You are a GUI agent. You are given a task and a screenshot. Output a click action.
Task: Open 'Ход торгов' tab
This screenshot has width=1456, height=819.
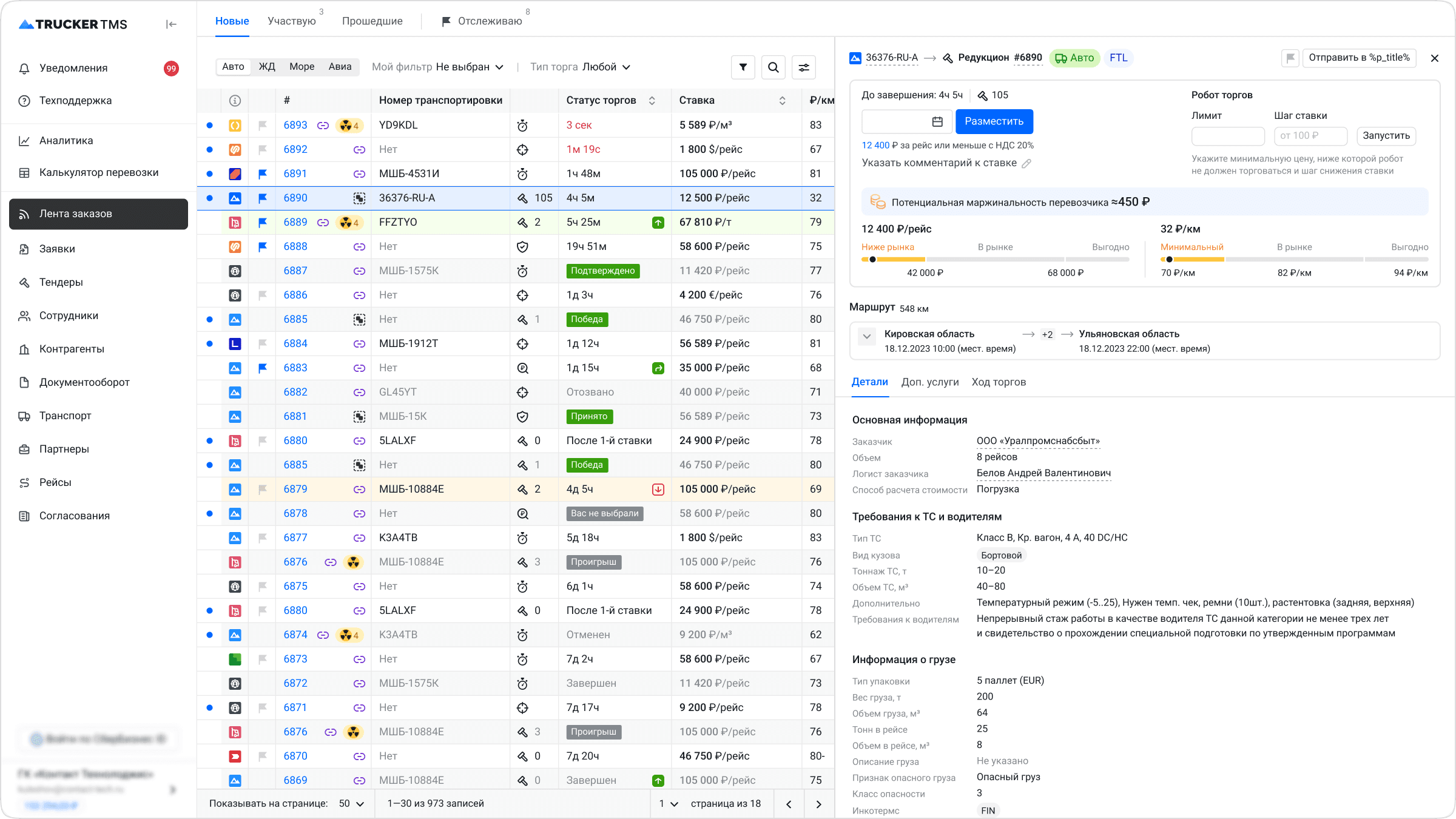(999, 382)
